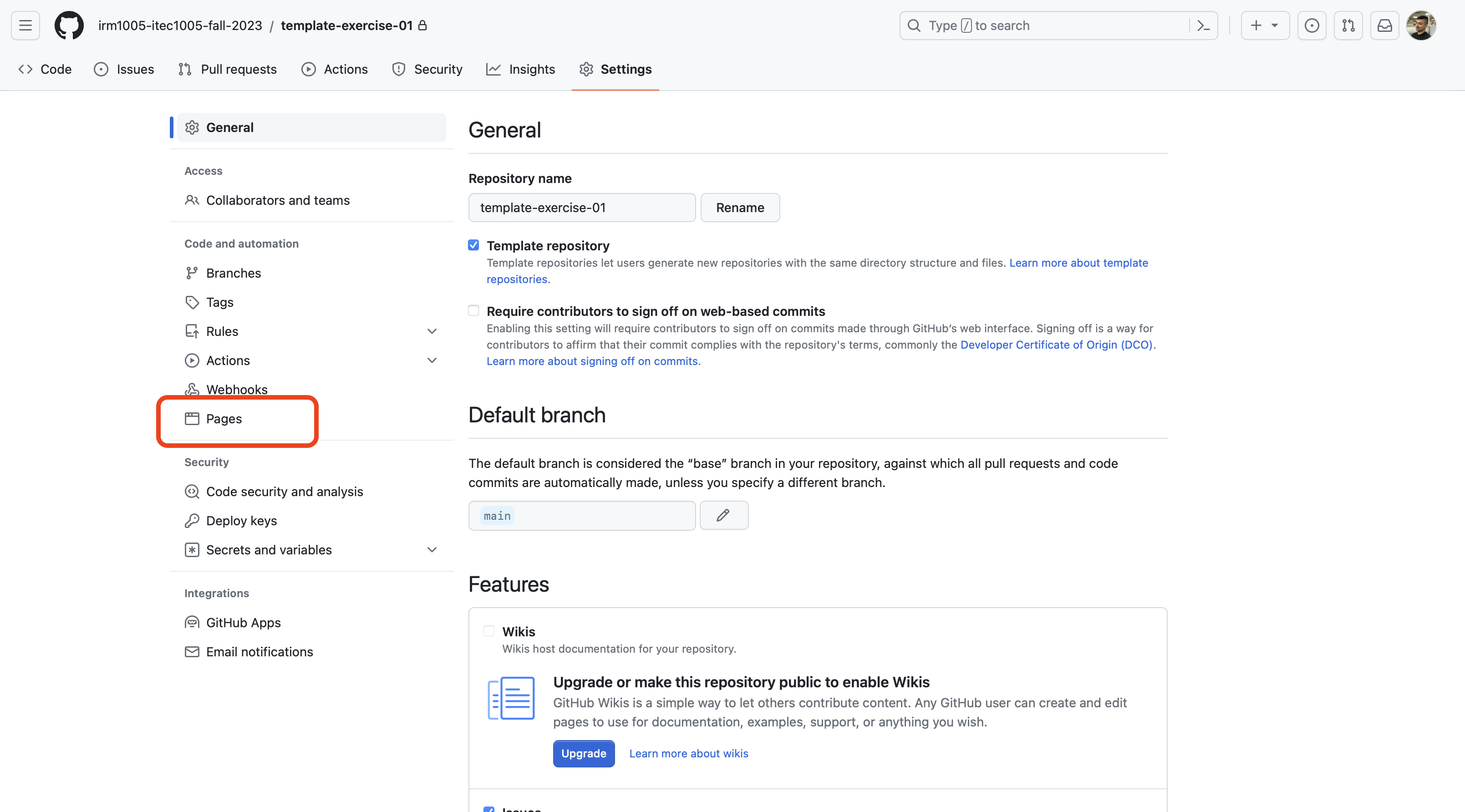This screenshot has height=812, width=1465.
Task: Click the Webhooks sidebar icon
Action: (192, 389)
